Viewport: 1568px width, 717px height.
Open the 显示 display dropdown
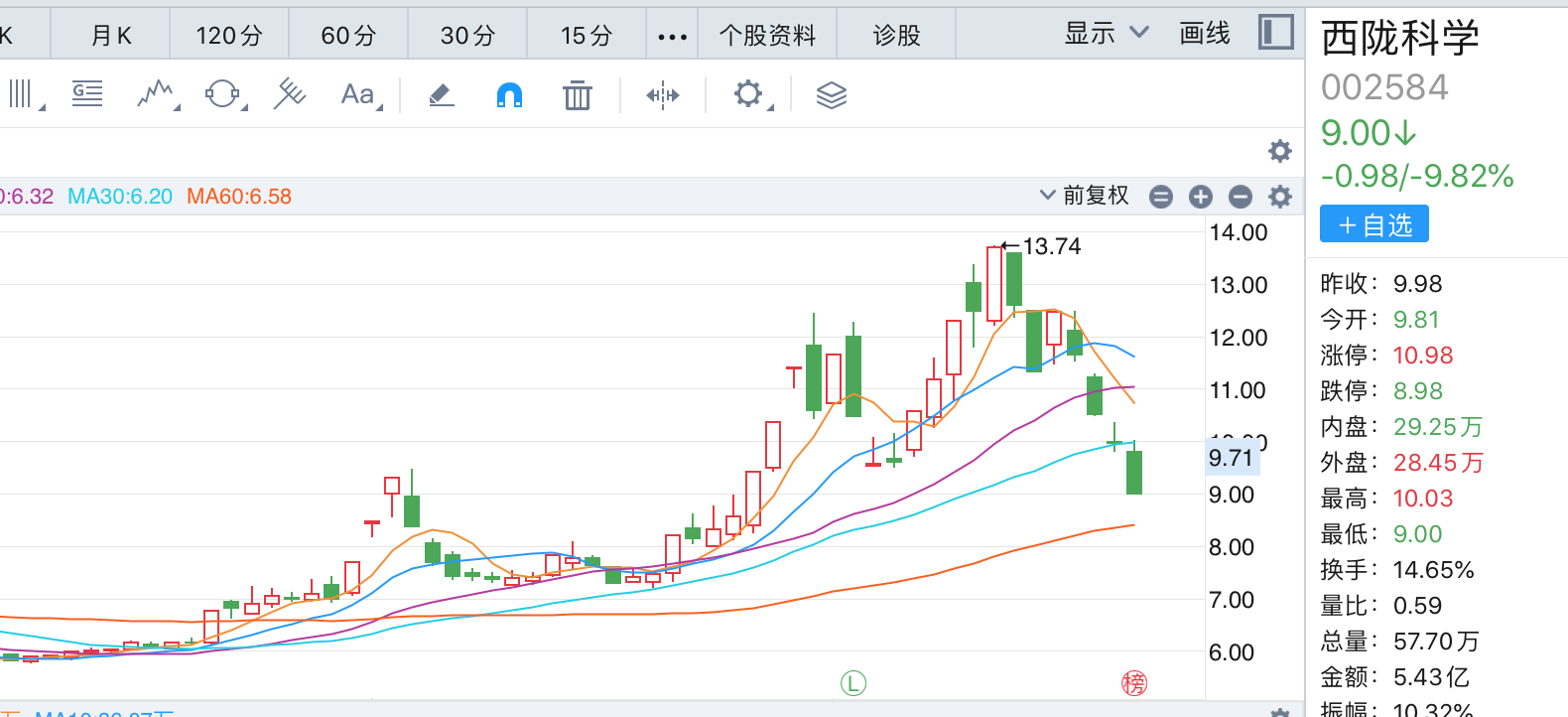tap(1106, 34)
